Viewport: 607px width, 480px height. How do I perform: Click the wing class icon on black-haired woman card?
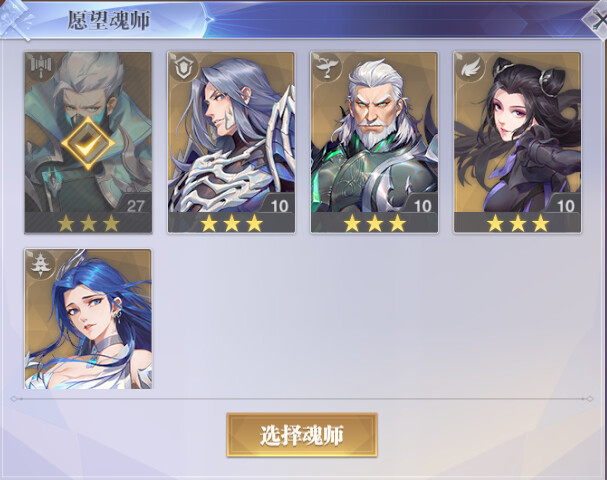tap(470, 67)
